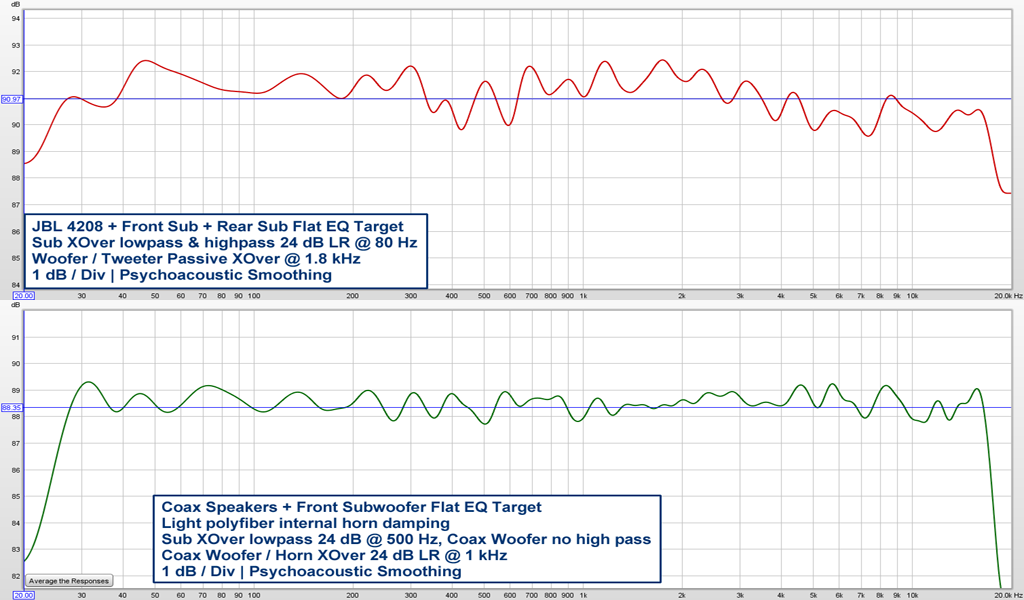Click the dB unit label above top graph

14,7
